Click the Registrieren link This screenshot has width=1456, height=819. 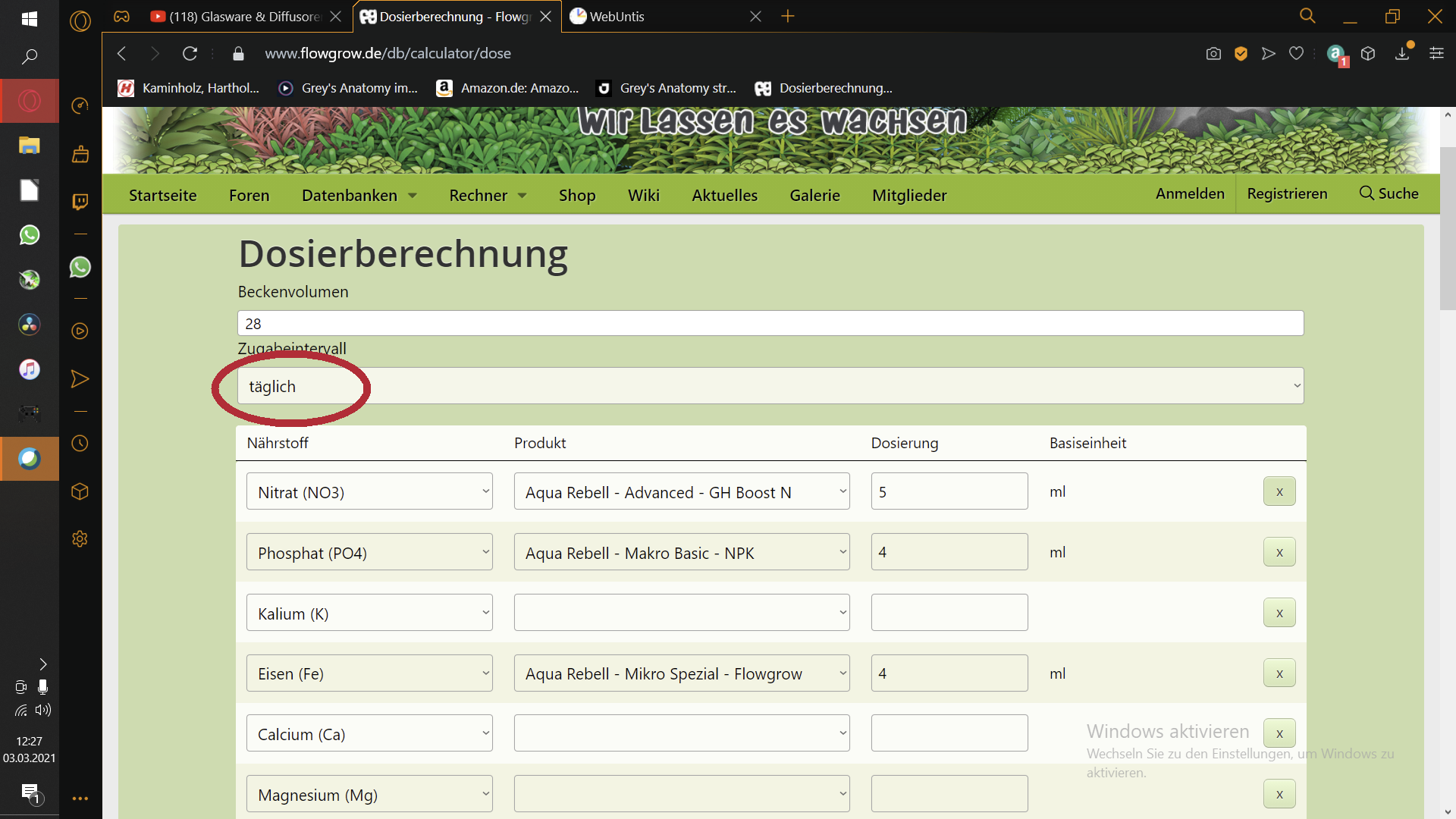coord(1287,193)
